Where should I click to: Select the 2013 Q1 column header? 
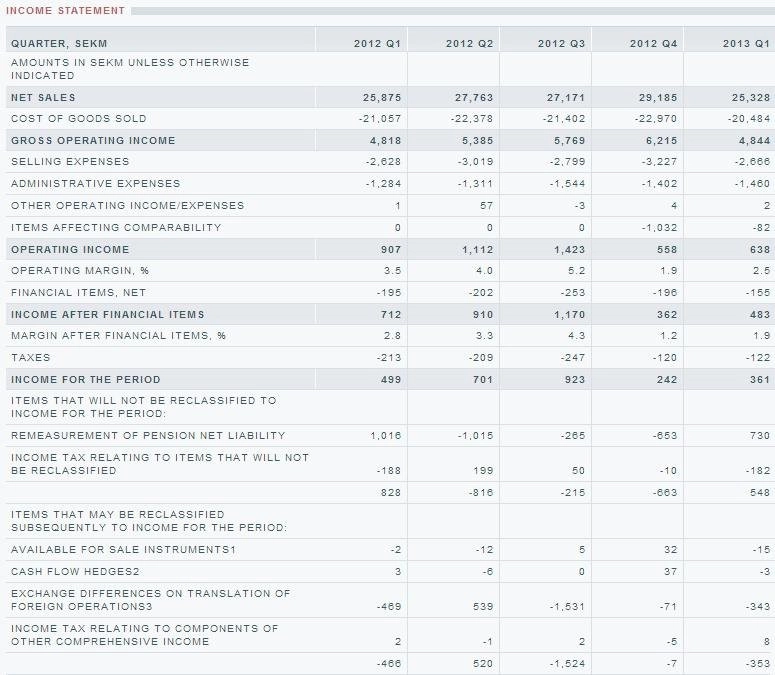[746, 43]
